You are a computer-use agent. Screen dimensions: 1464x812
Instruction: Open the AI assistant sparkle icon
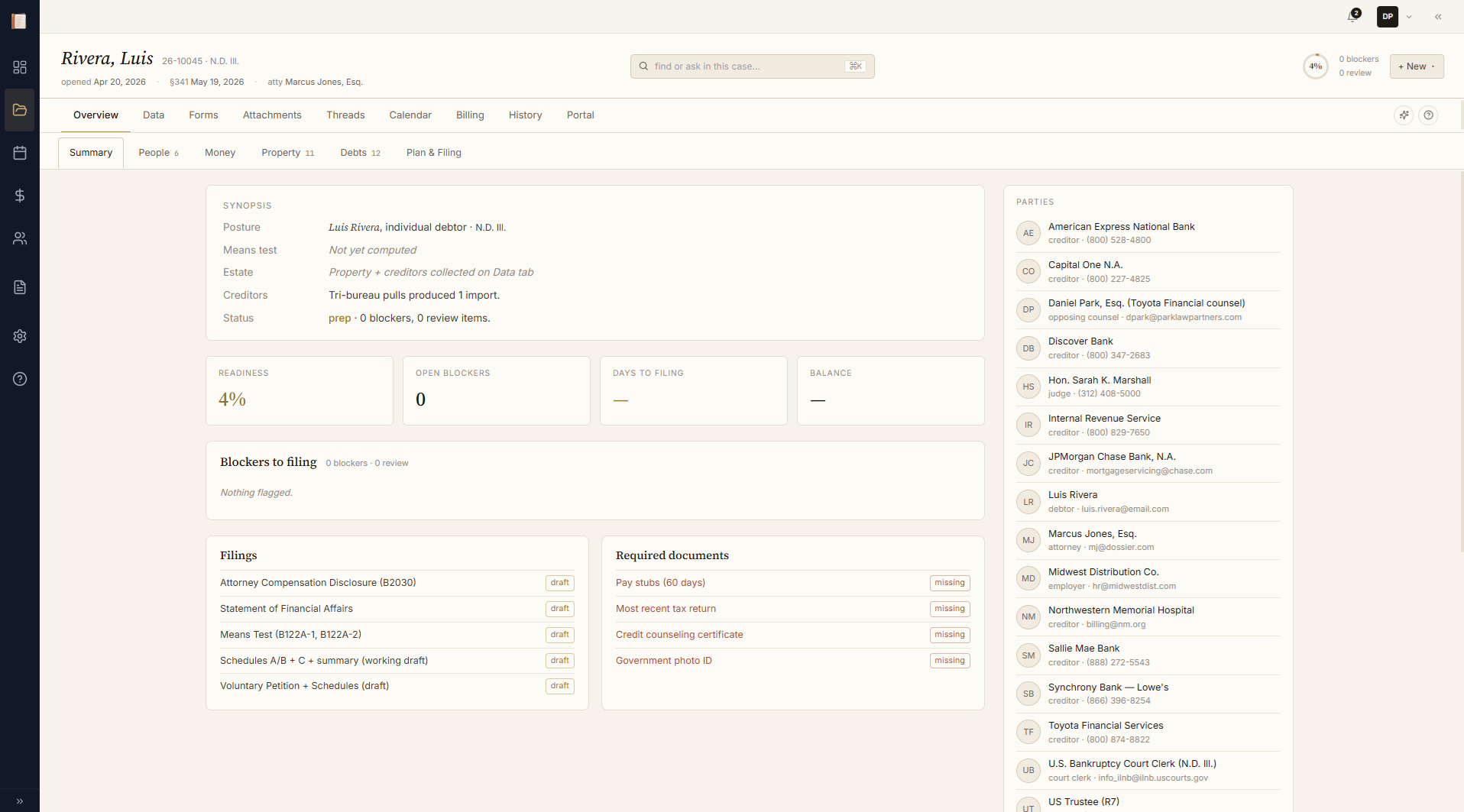point(1404,115)
